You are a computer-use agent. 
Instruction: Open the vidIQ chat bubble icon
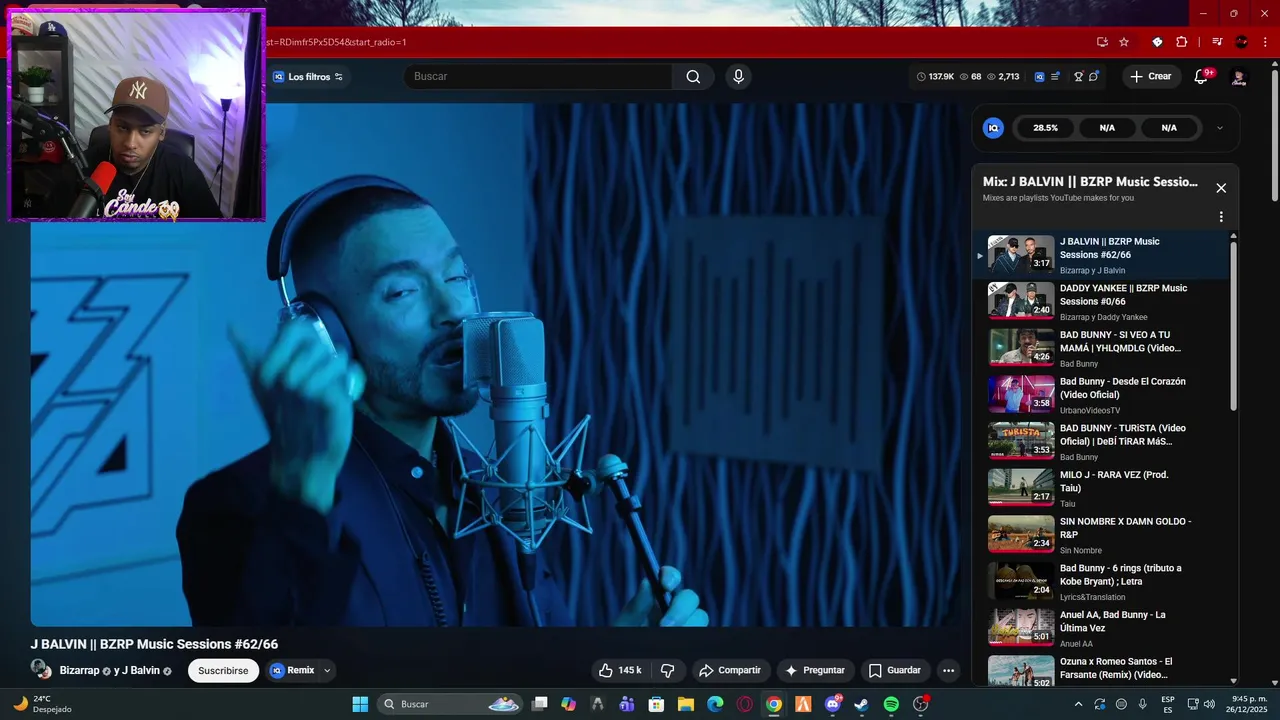[1094, 77]
